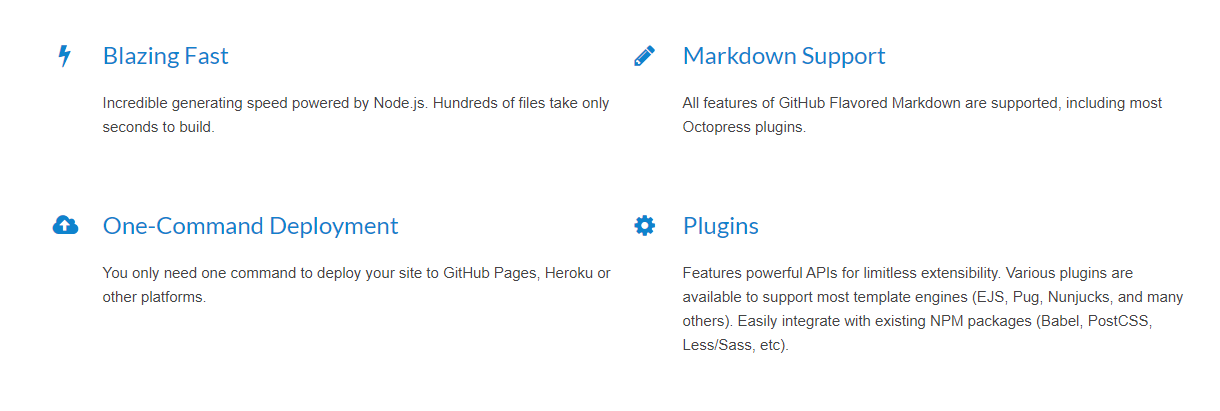Click the Octopress plugins text

pos(743,128)
